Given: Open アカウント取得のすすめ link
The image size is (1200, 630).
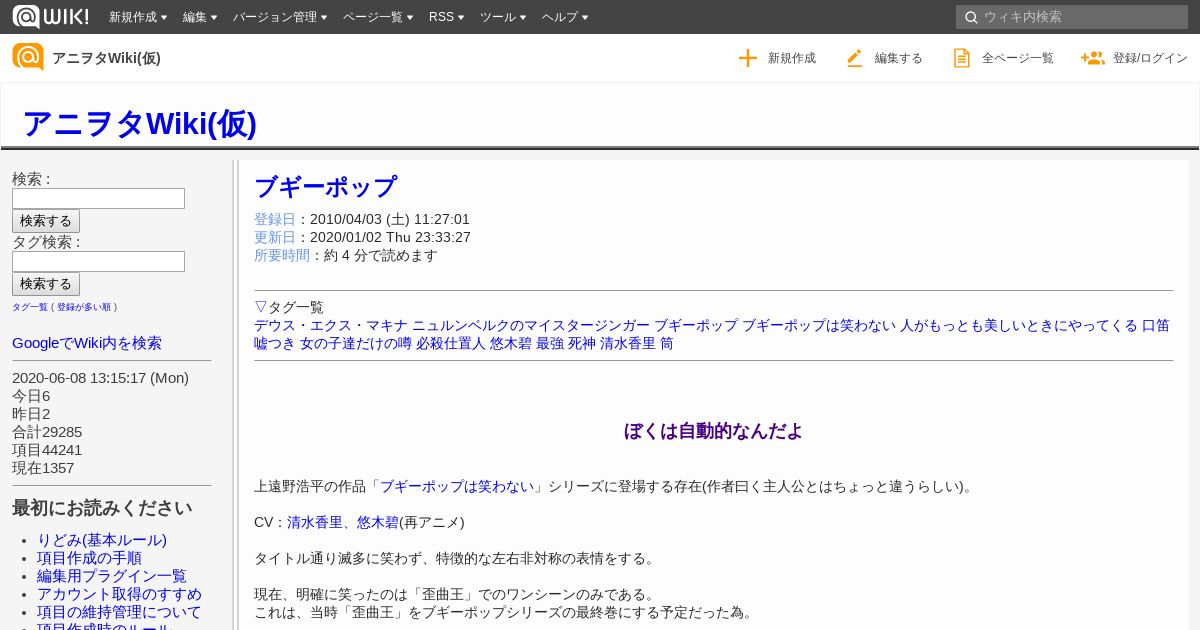Looking at the screenshot, I should [119, 594].
